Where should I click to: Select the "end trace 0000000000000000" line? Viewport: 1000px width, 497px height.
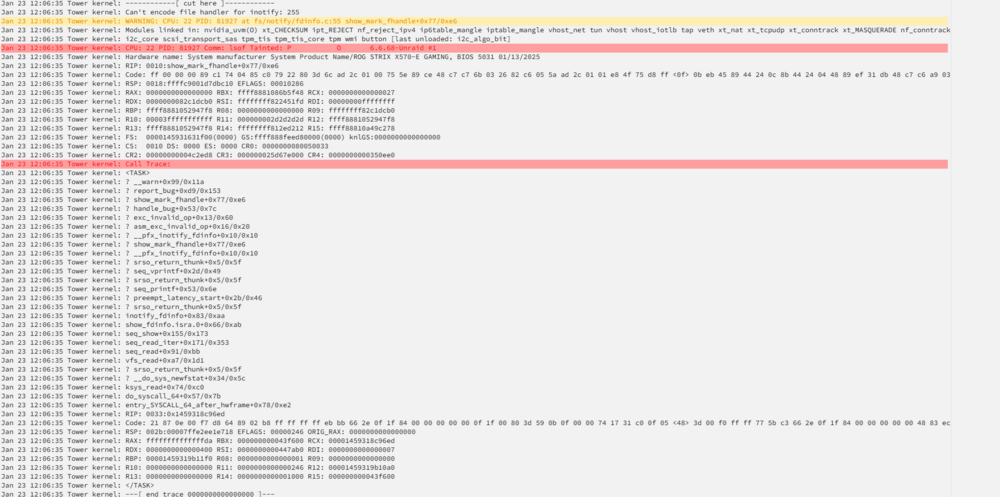click(x=137, y=494)
